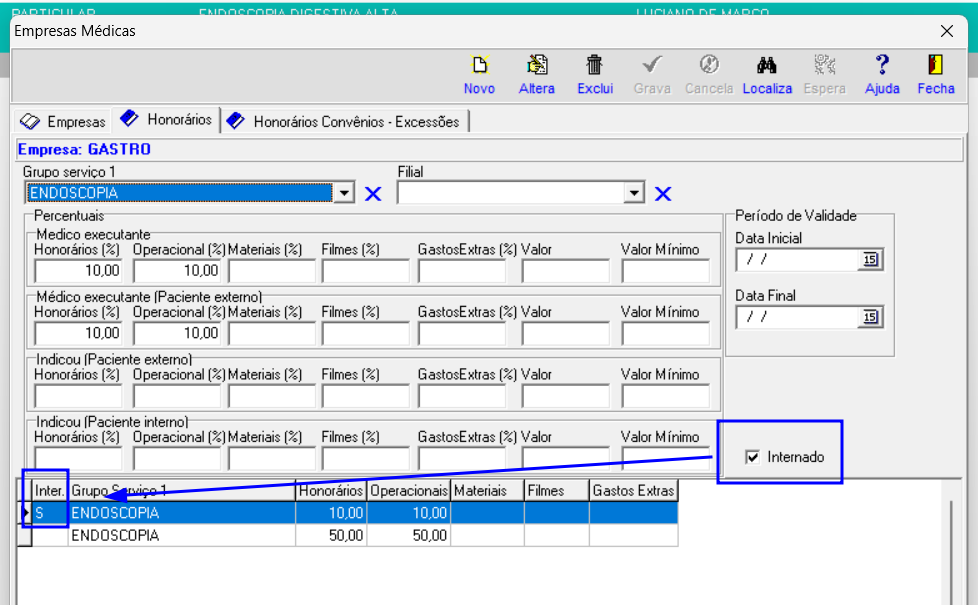
Task: Click the Espera toolbar icon
Action: 825,65
